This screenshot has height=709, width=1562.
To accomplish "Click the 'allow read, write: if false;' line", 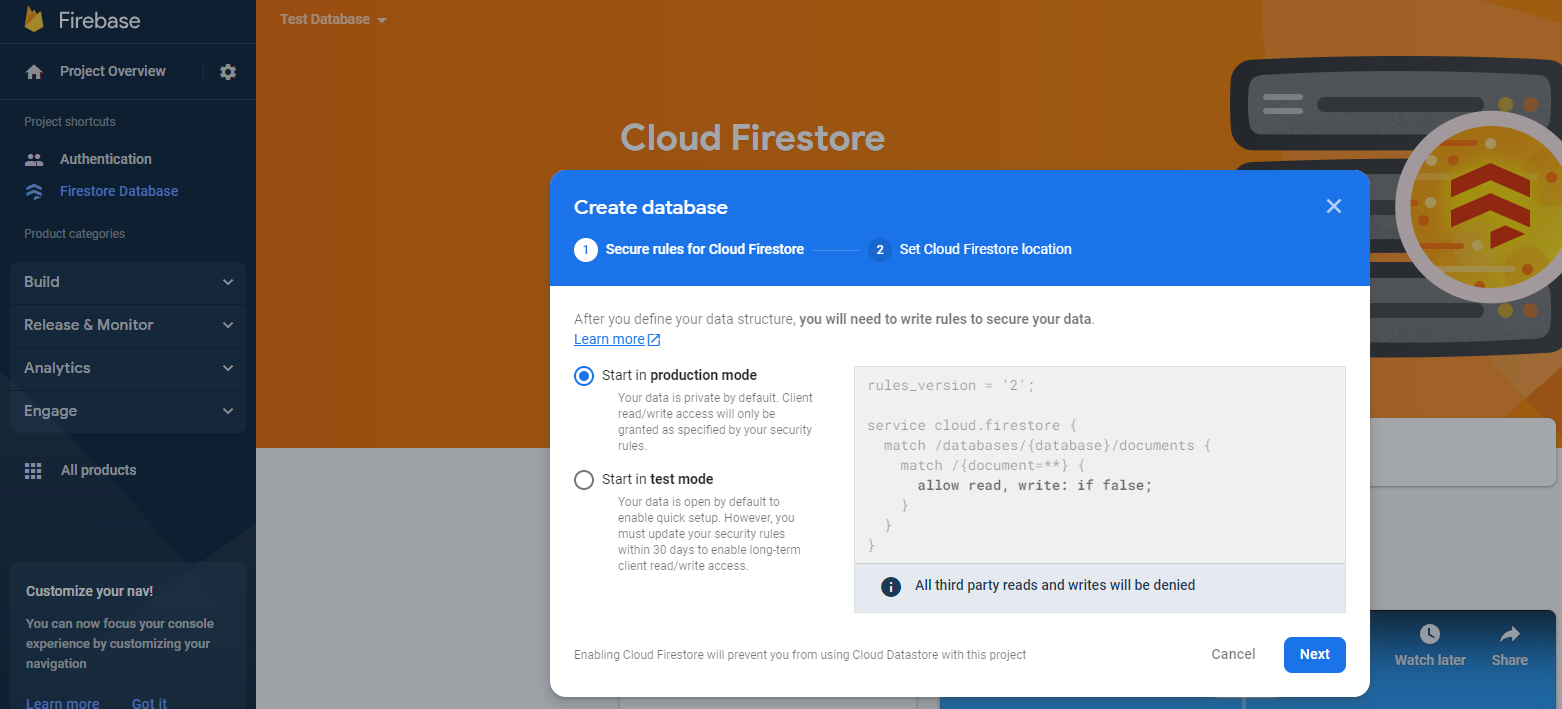I will tap(1035, 486).
